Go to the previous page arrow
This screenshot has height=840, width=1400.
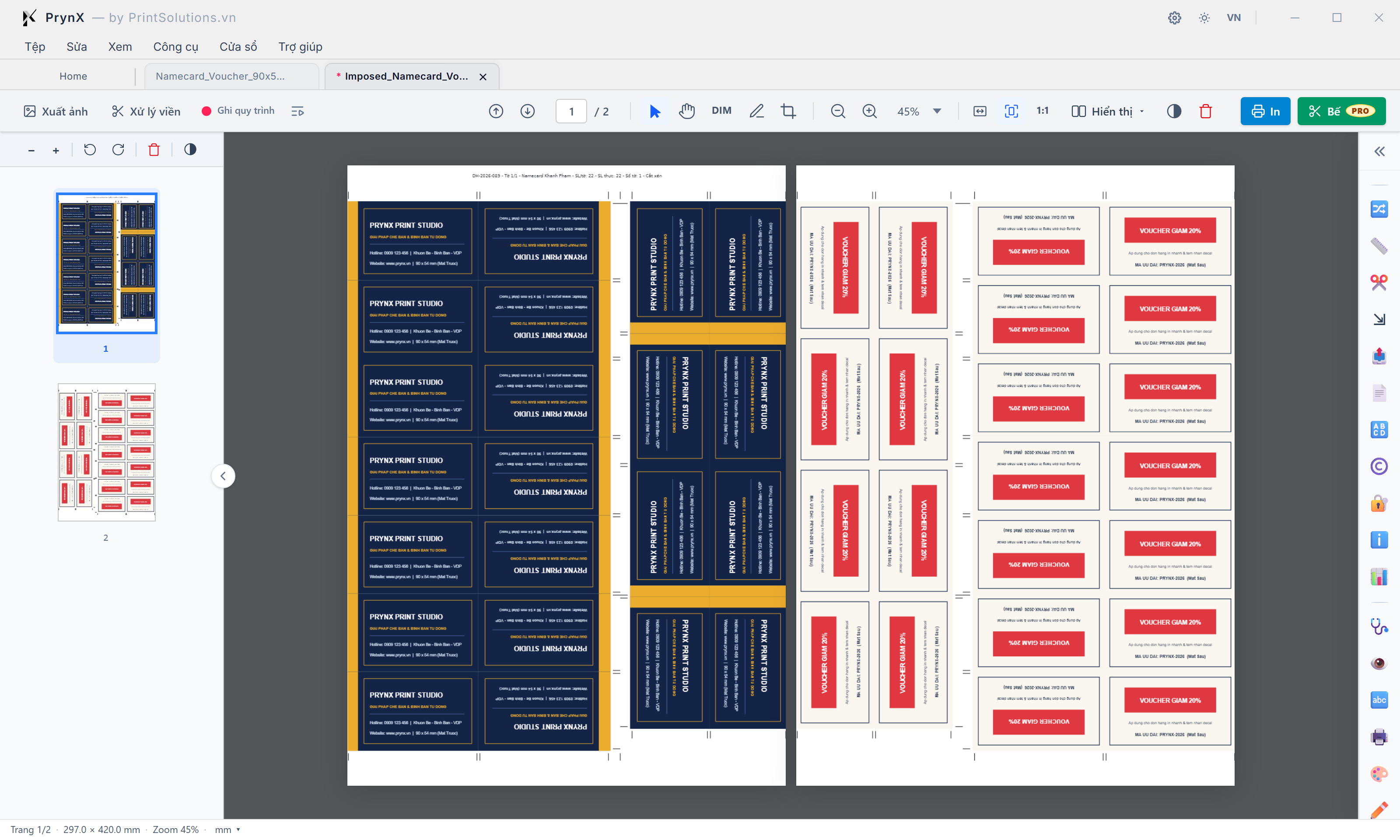(496, 111)
